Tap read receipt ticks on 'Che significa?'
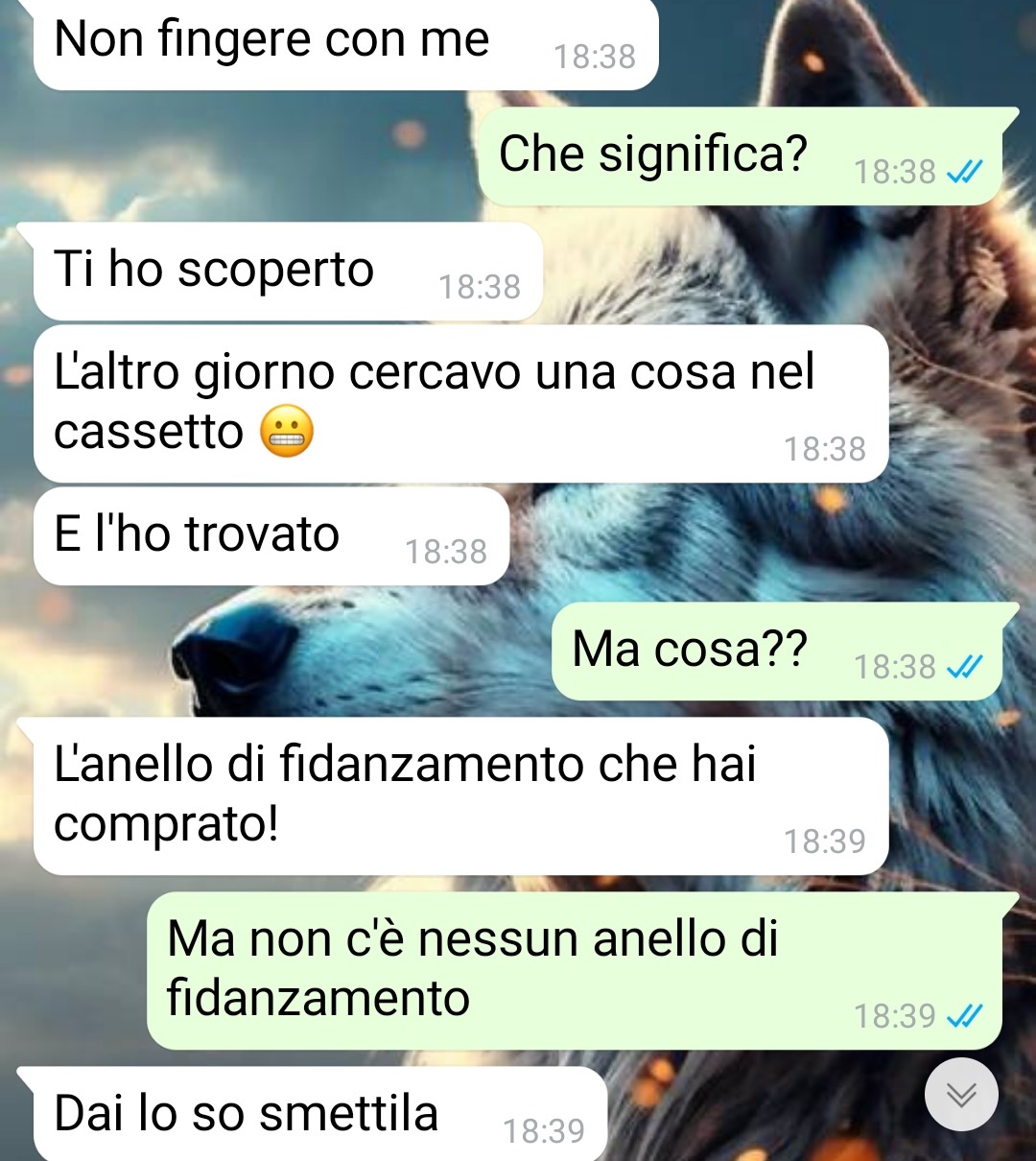 (964, 172)
